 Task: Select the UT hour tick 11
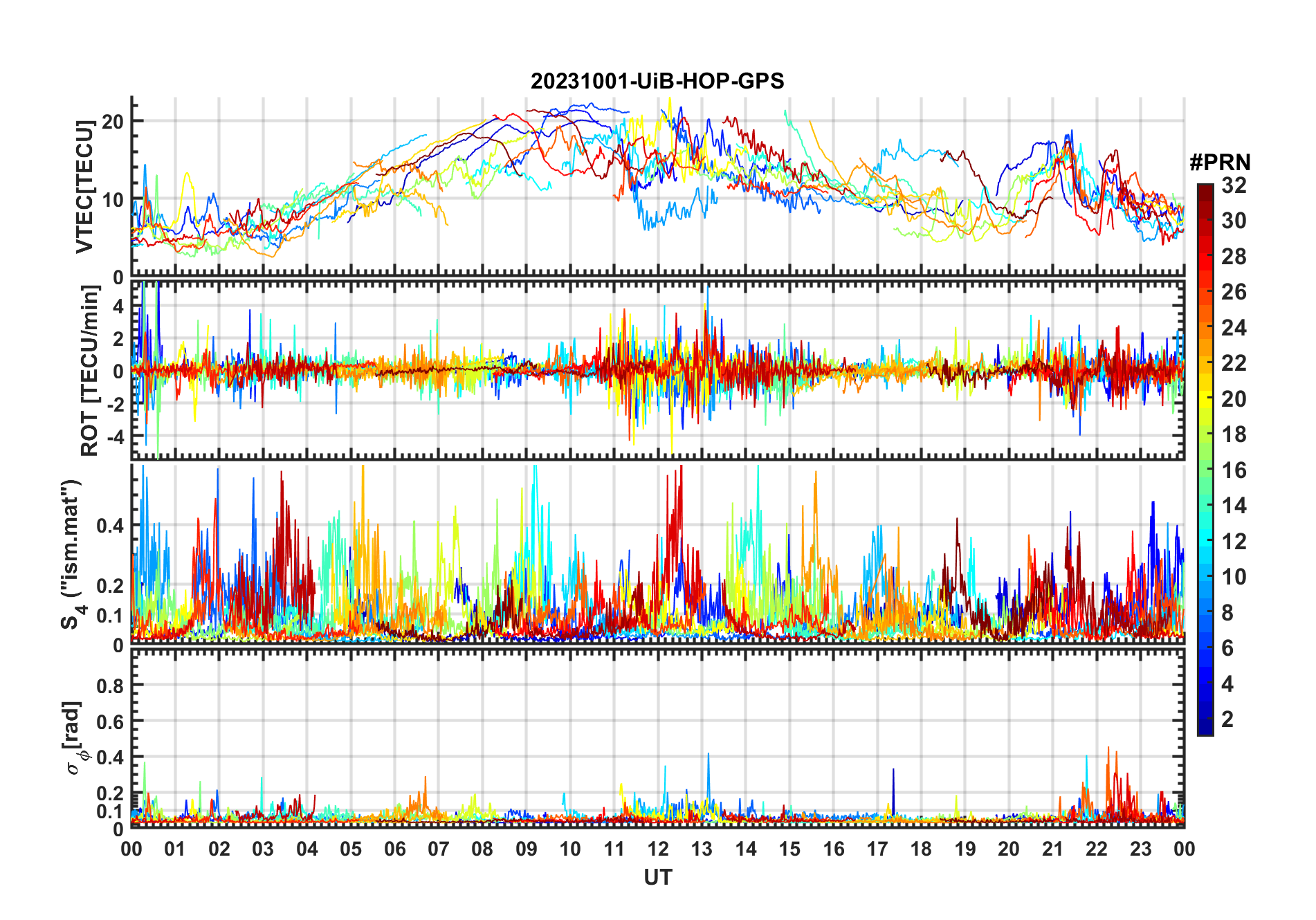[614, 849]
